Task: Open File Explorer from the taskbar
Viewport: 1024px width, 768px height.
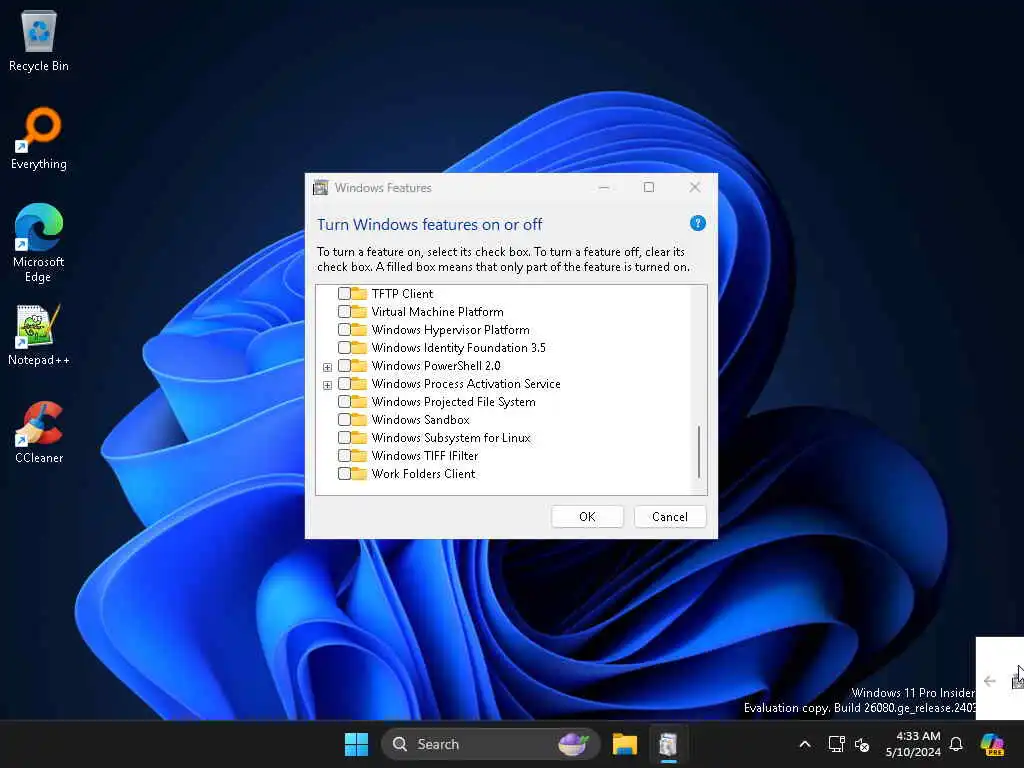Action: [624, 744]
